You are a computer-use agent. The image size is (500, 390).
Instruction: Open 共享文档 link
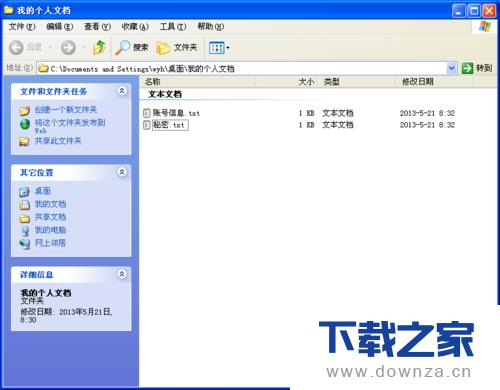50,217
